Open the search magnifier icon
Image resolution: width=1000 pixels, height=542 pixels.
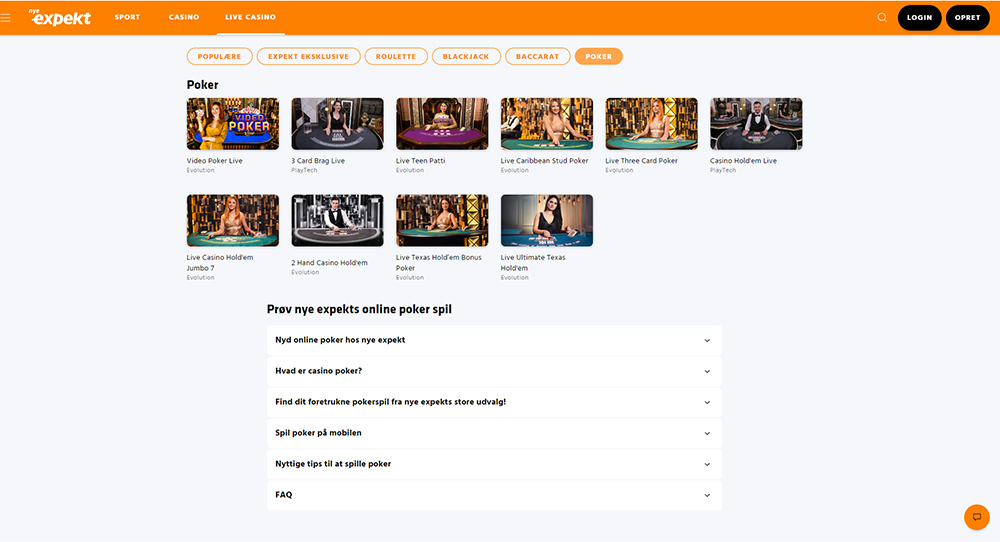tap(882, 18)
